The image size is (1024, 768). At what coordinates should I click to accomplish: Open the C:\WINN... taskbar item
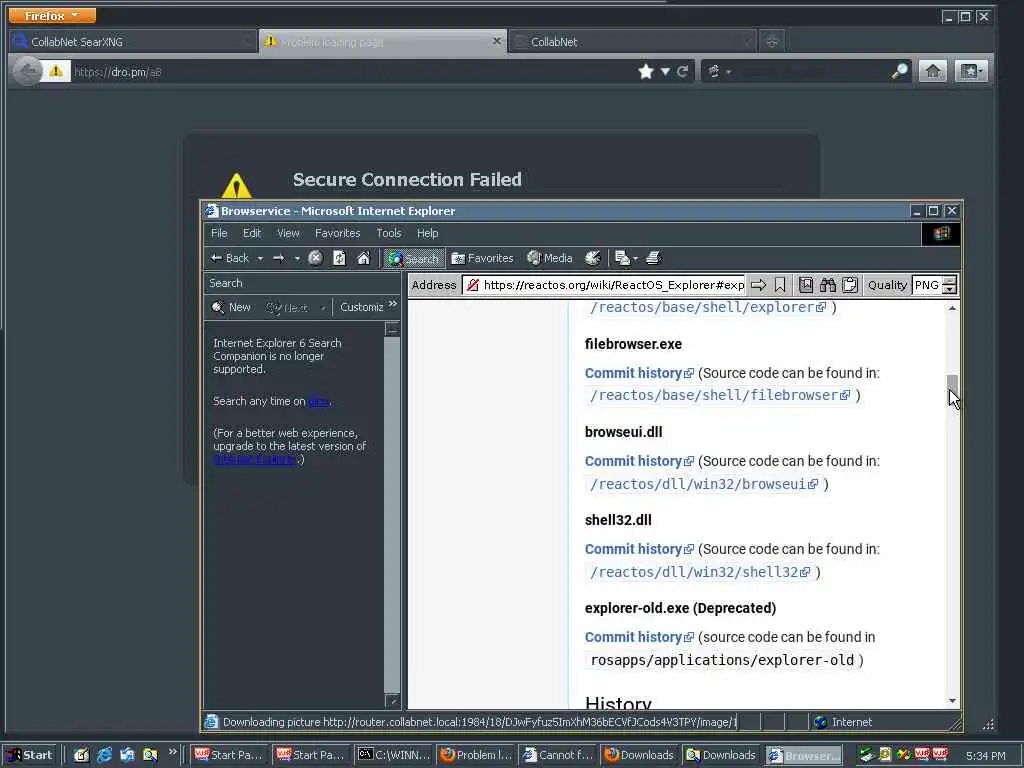tap(394, 755)
